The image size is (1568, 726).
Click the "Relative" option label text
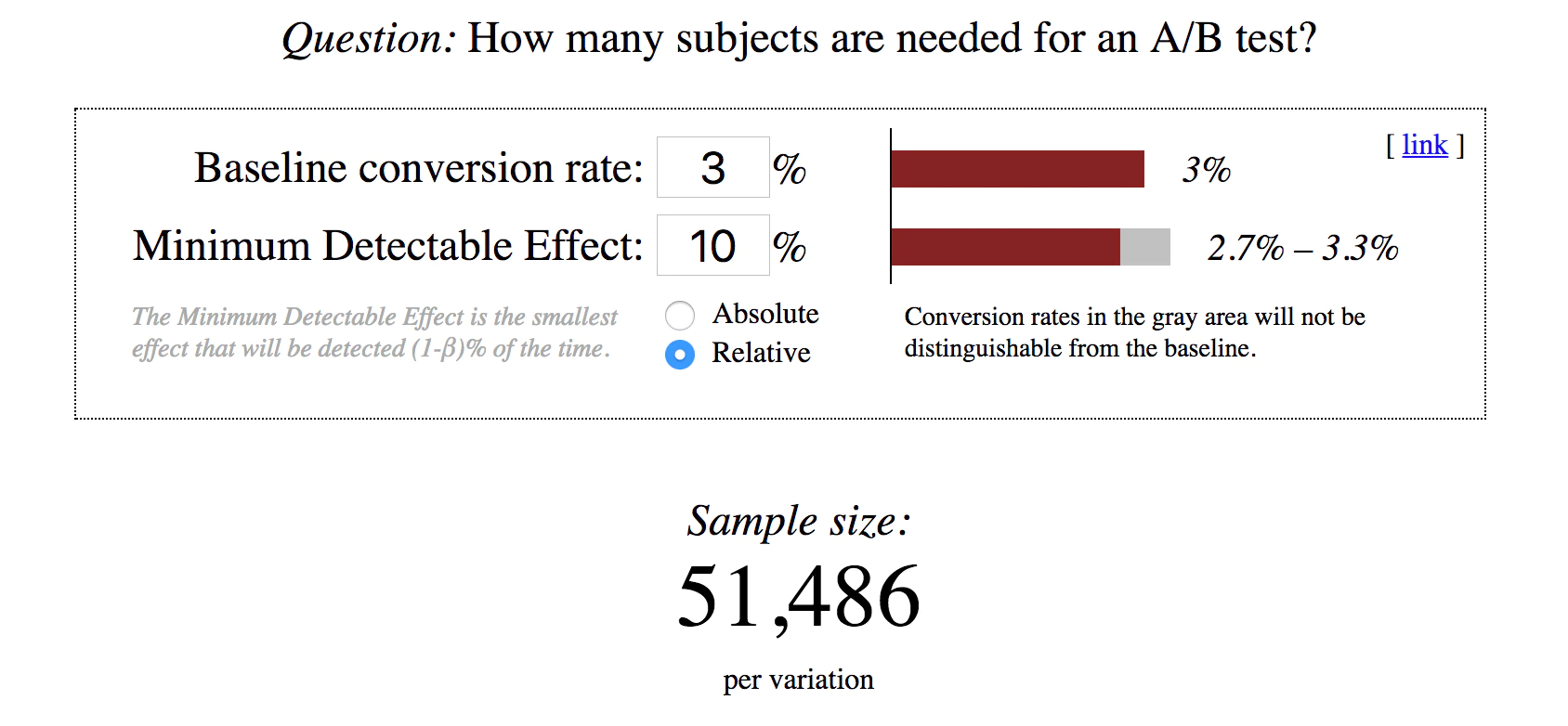tap(761, 353)
